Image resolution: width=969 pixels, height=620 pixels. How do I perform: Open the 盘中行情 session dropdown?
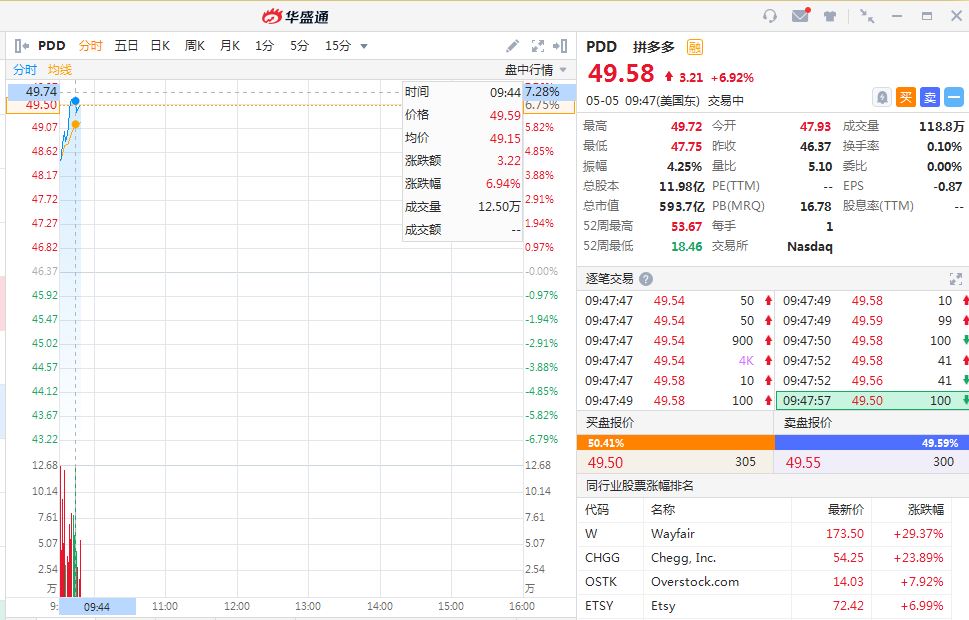tap(536, 70)
